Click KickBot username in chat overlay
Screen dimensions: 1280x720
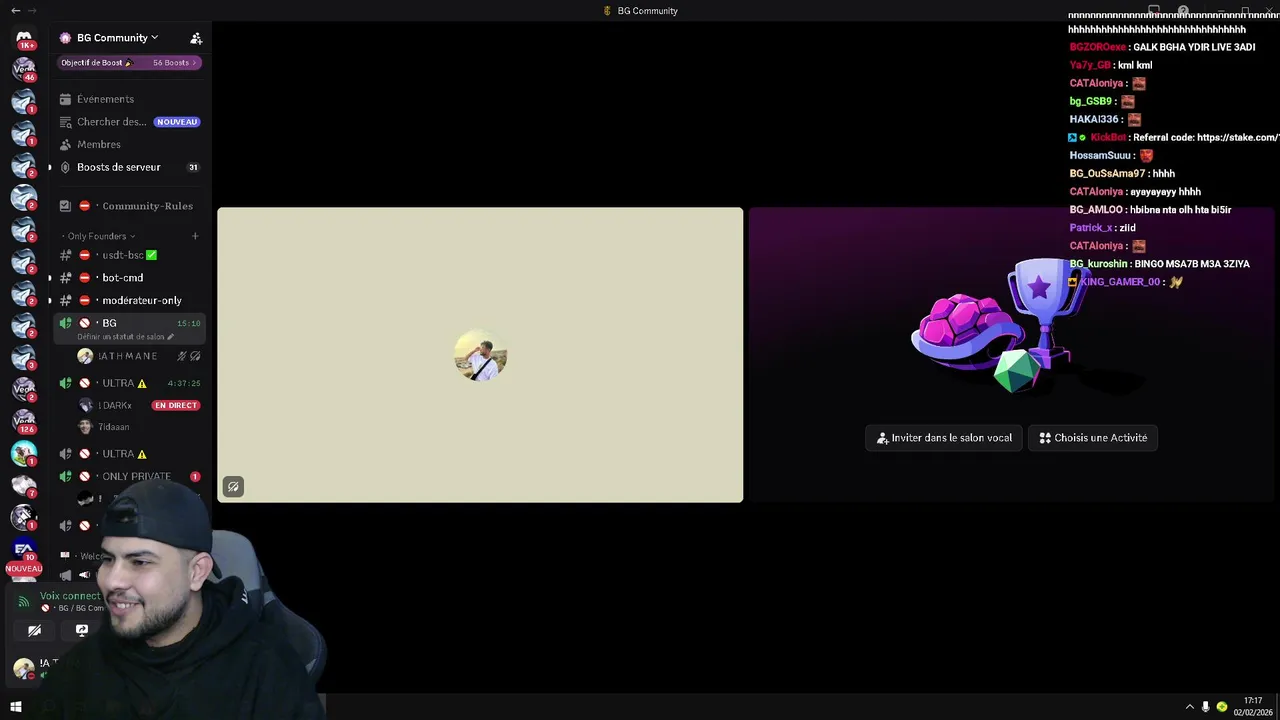[1108, 138]
